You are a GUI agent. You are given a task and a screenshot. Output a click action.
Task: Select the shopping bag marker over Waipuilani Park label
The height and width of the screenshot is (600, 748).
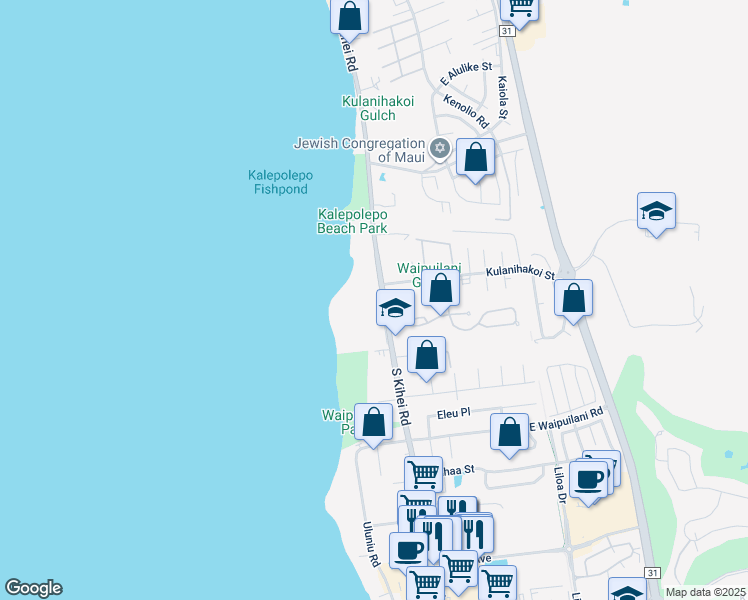point(374,423)
